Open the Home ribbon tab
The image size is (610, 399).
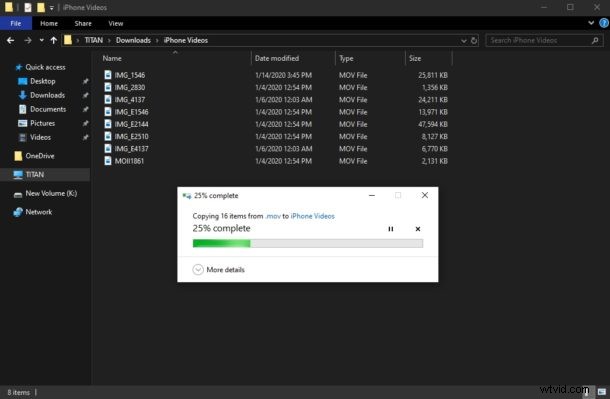coord(49,23)
